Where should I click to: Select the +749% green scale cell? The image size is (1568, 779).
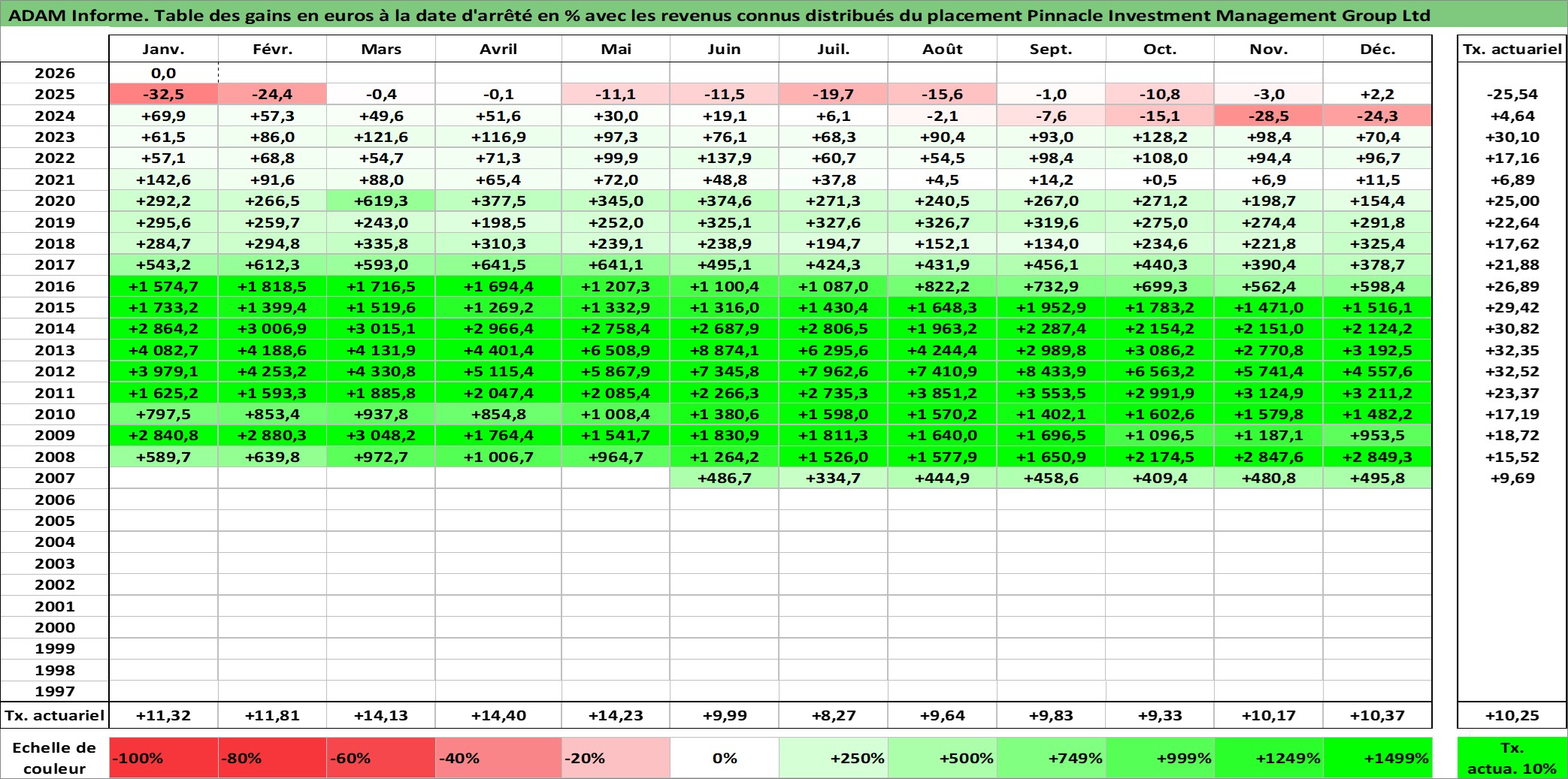[1051, 758]
